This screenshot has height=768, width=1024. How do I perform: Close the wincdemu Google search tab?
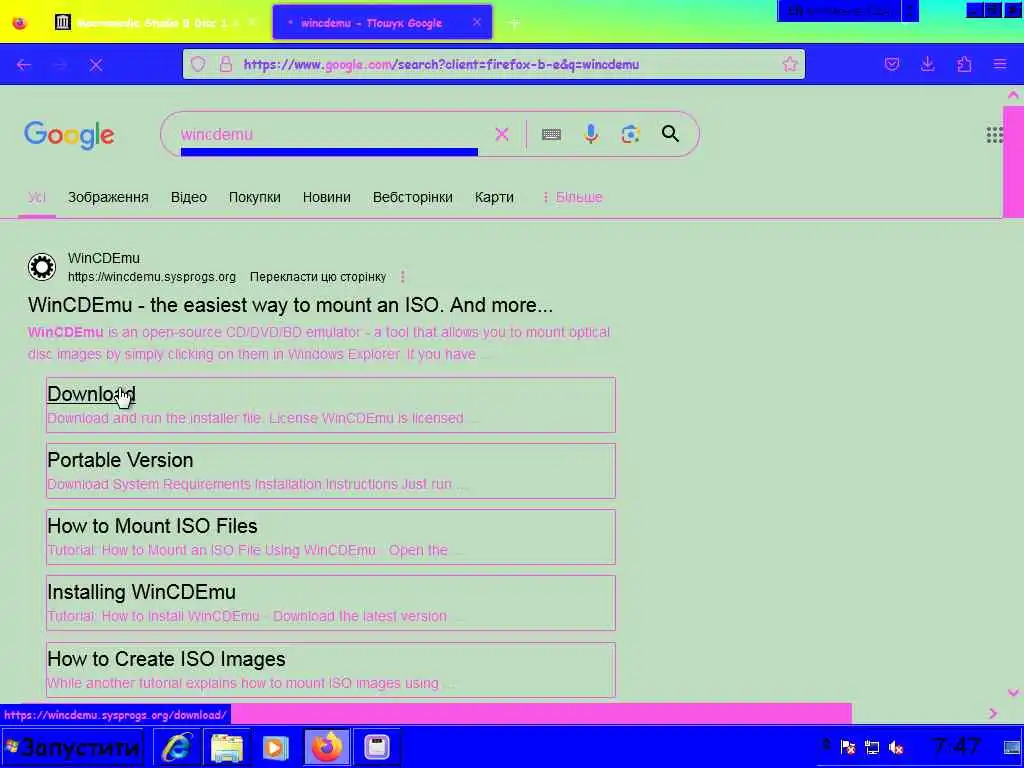477,22
